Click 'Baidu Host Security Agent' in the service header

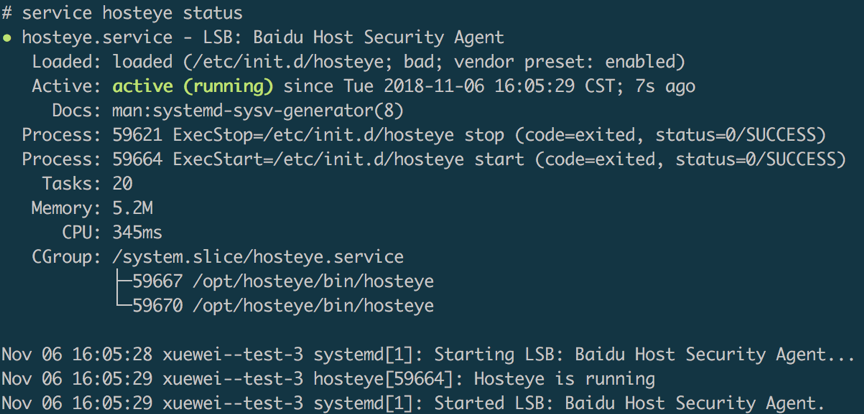click(x=378, y=37)
